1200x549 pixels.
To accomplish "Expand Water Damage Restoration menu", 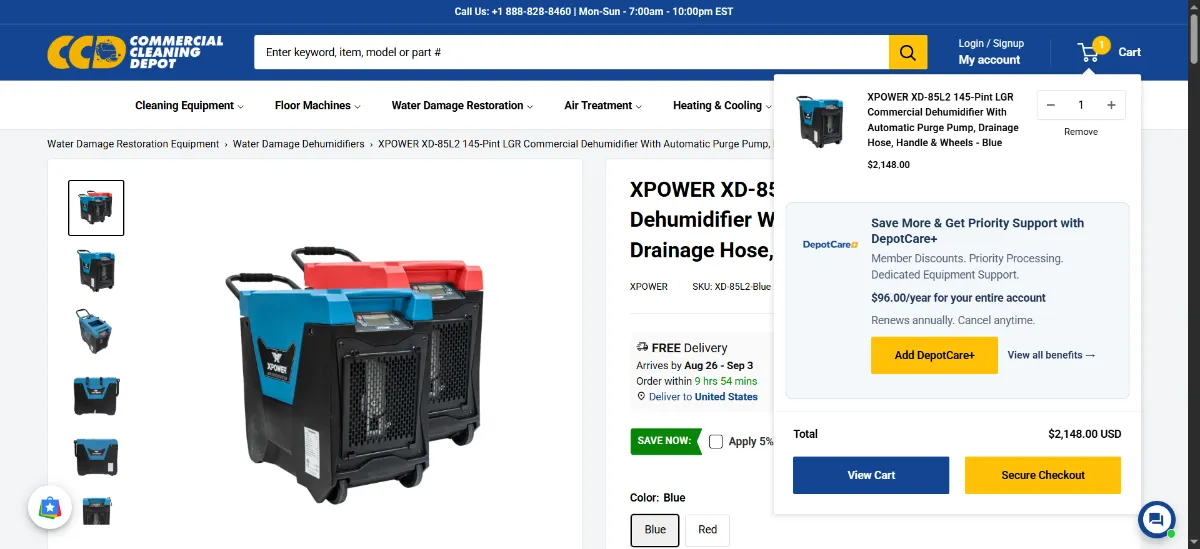I will coord(462,105).
